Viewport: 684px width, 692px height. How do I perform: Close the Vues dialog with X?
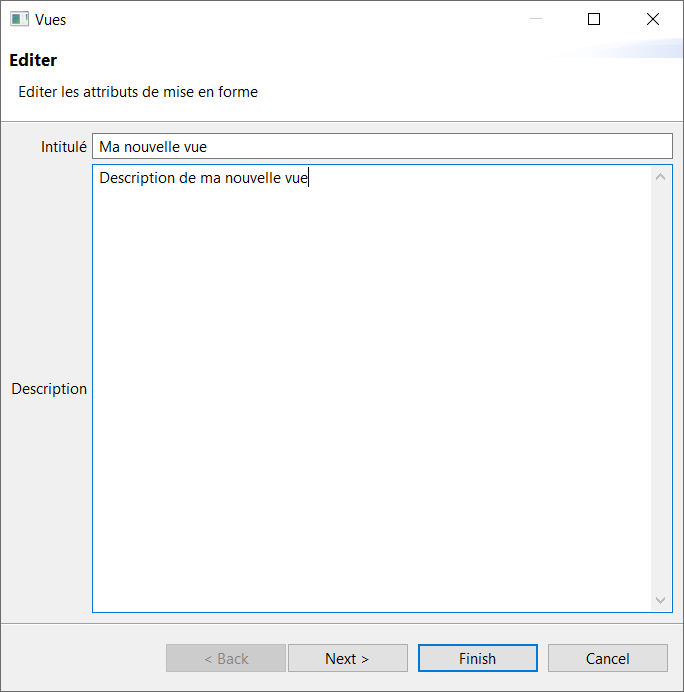tap(653, 19)
